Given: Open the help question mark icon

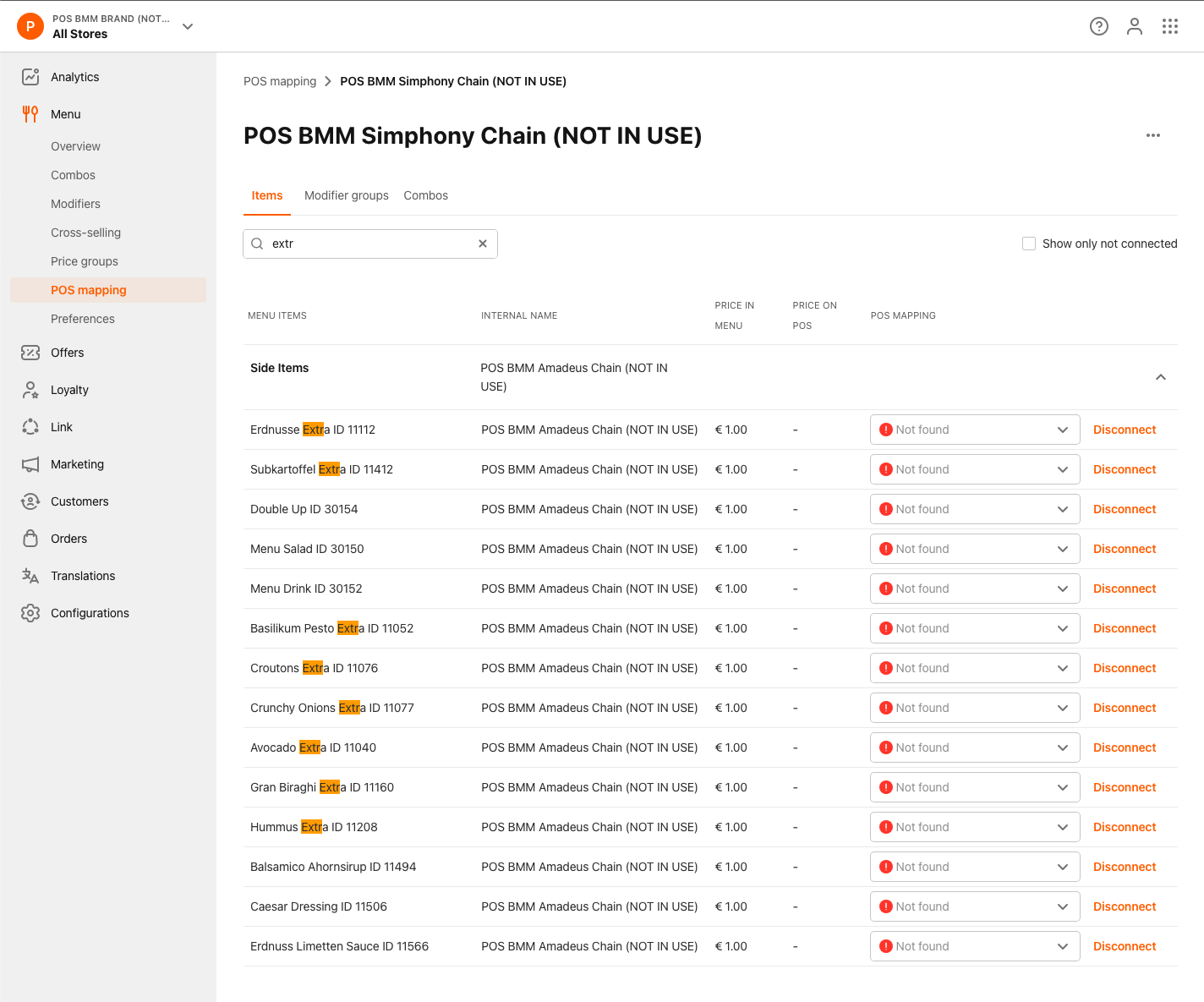Looking at the screenshot, I should point(1099,26).
